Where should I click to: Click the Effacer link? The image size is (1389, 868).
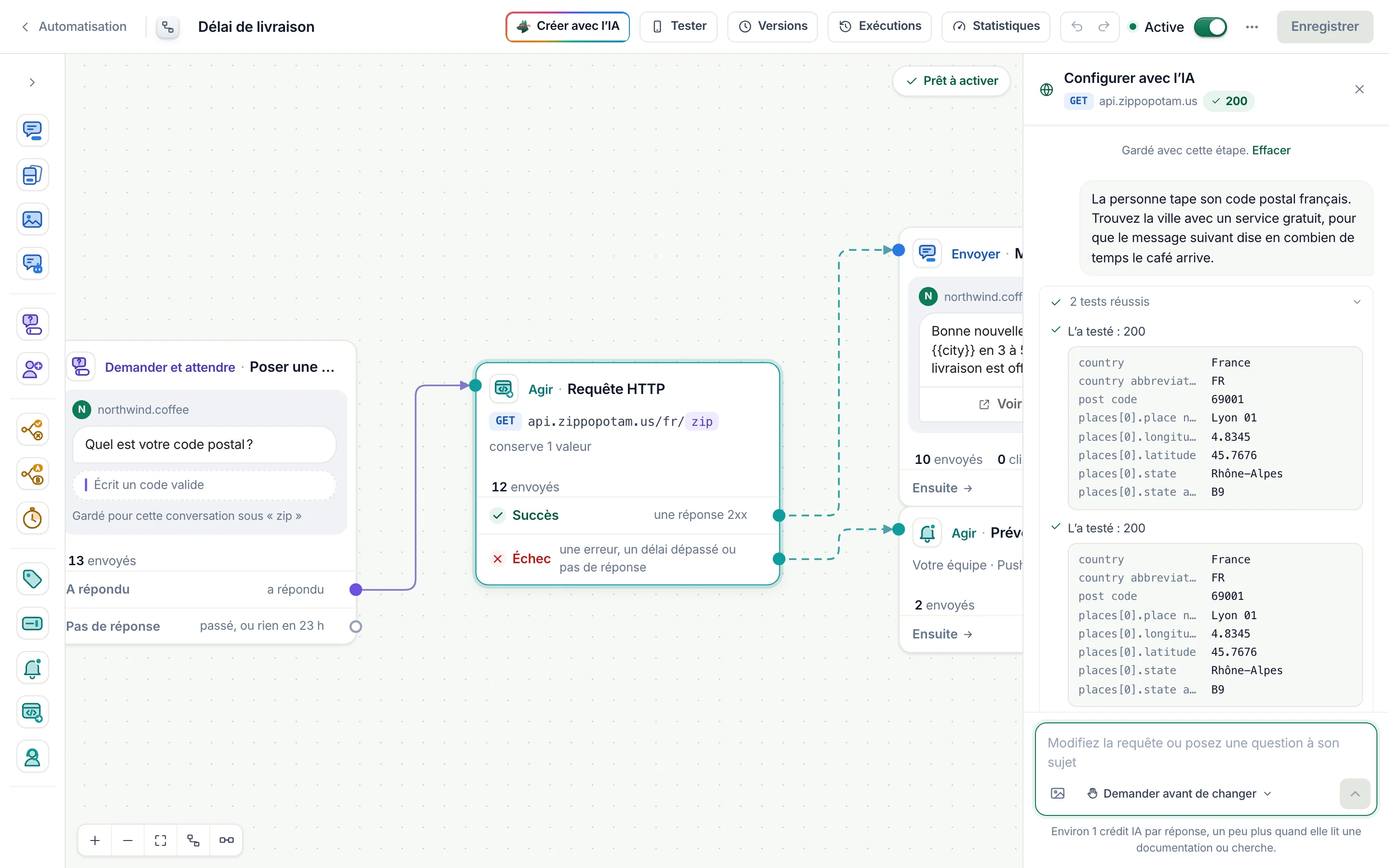(1271, 150)
